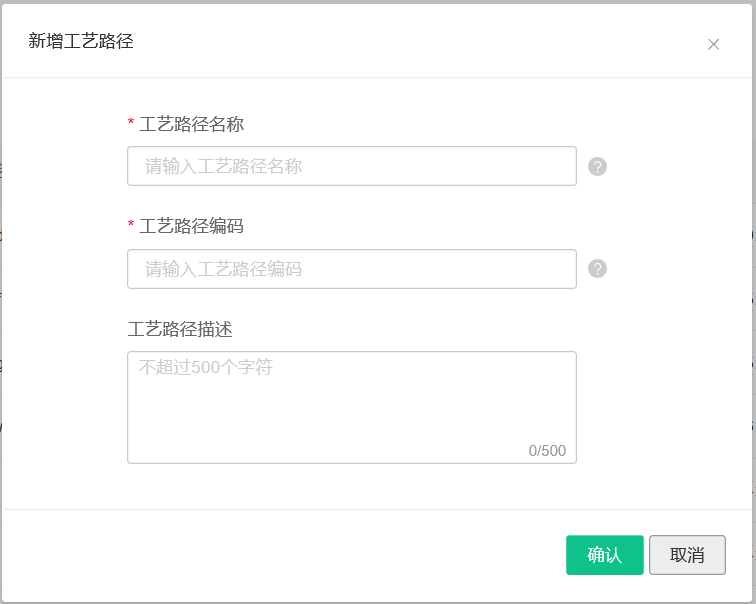This screenshot has height=604, width=756.
Task: Click inside the 工艺路径描述 text area
Action: tap(351, 407)
